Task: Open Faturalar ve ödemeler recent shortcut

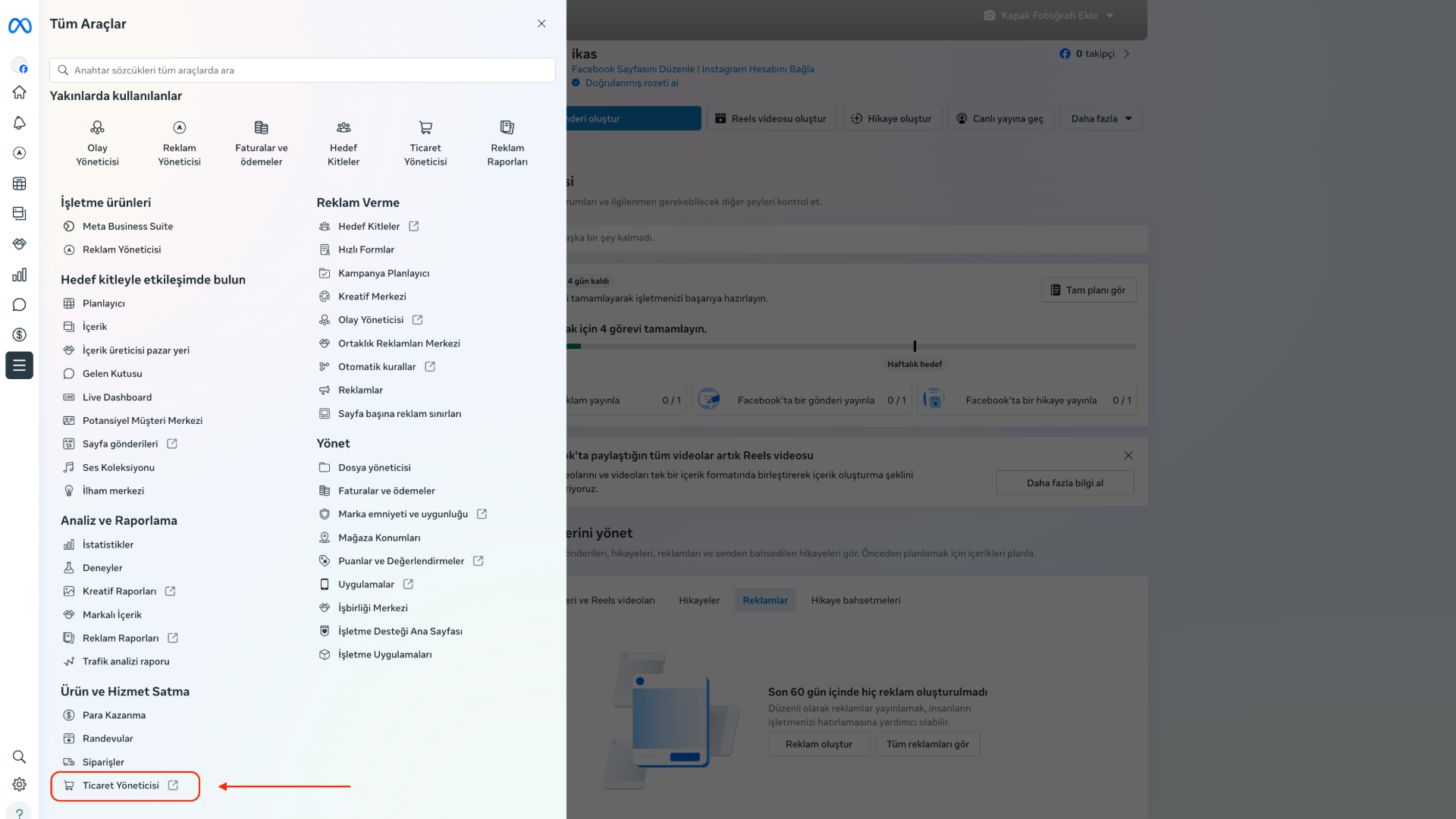Action: click(262, 143)
